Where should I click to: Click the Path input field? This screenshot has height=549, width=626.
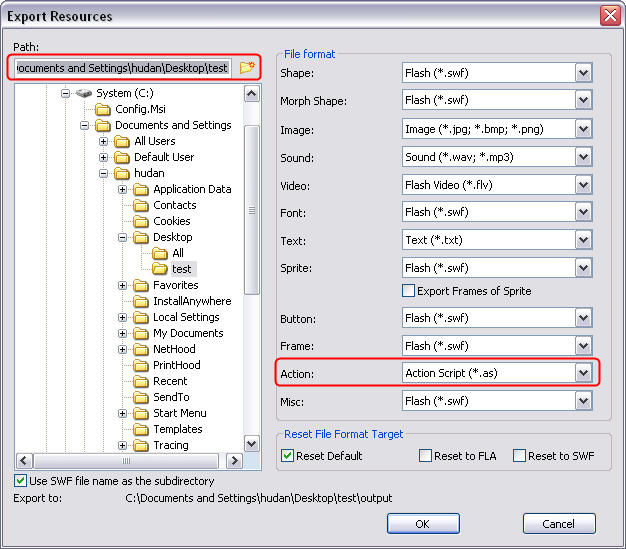(x=123, y=67)
